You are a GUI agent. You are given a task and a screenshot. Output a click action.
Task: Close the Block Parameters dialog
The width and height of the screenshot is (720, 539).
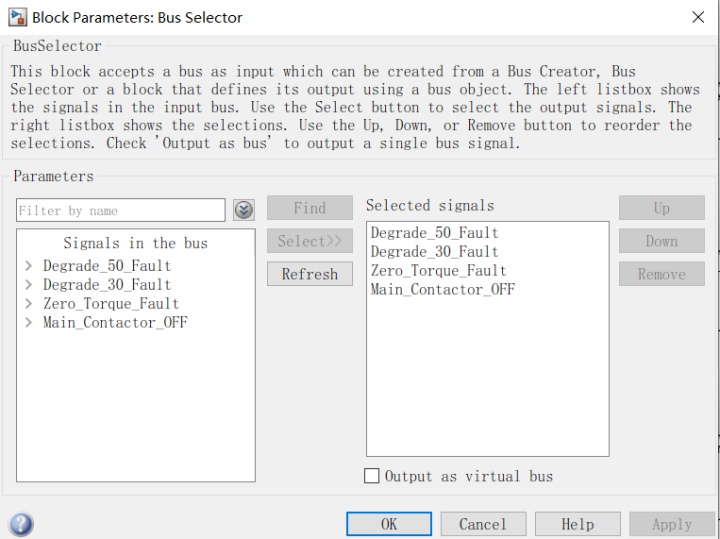698,17
